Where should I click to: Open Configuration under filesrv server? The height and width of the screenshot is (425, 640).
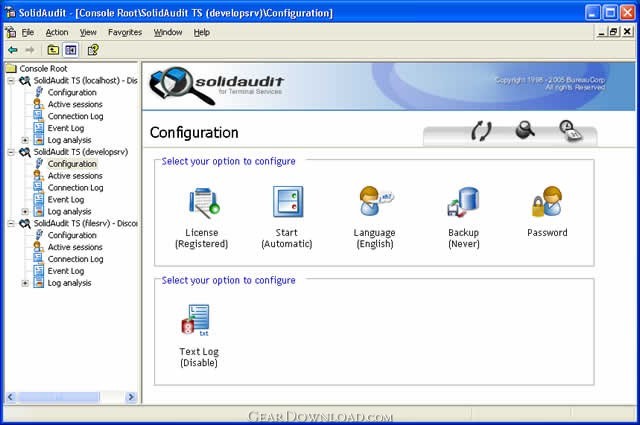point(72,235)
